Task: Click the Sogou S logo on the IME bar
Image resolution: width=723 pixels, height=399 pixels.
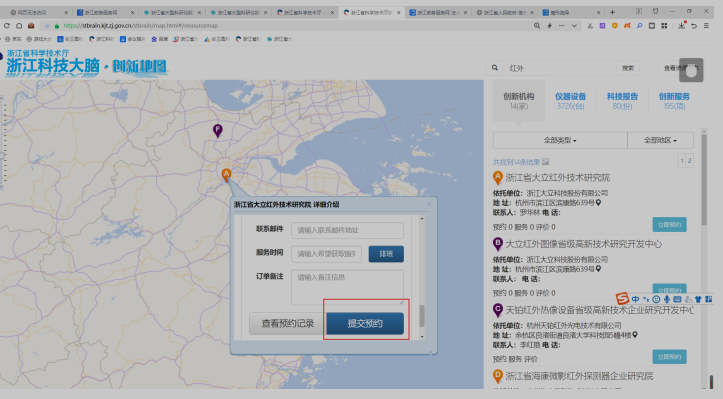Action: coord(622,298)
